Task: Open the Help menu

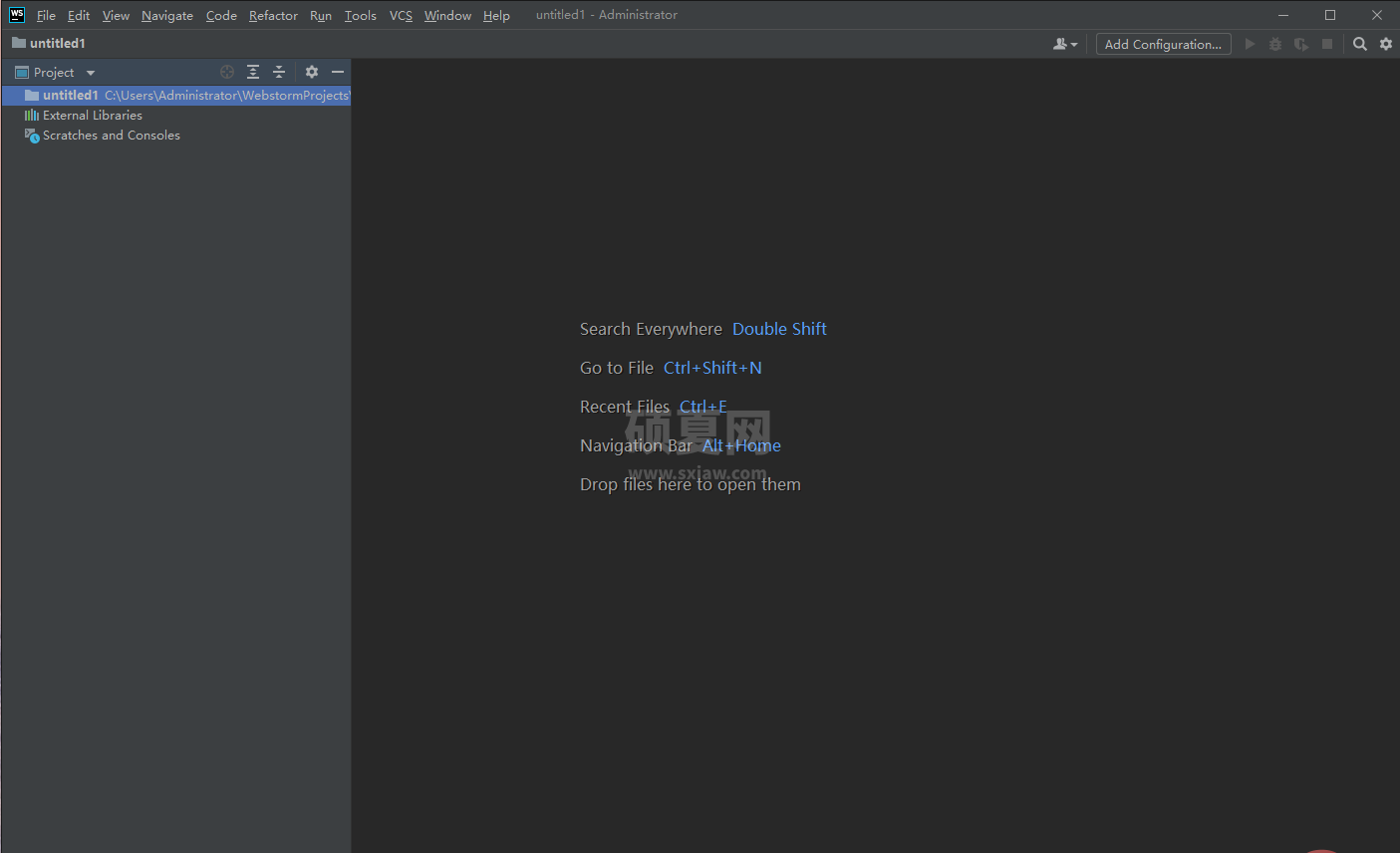Action: pyautogui.click(x=496, y=15)
